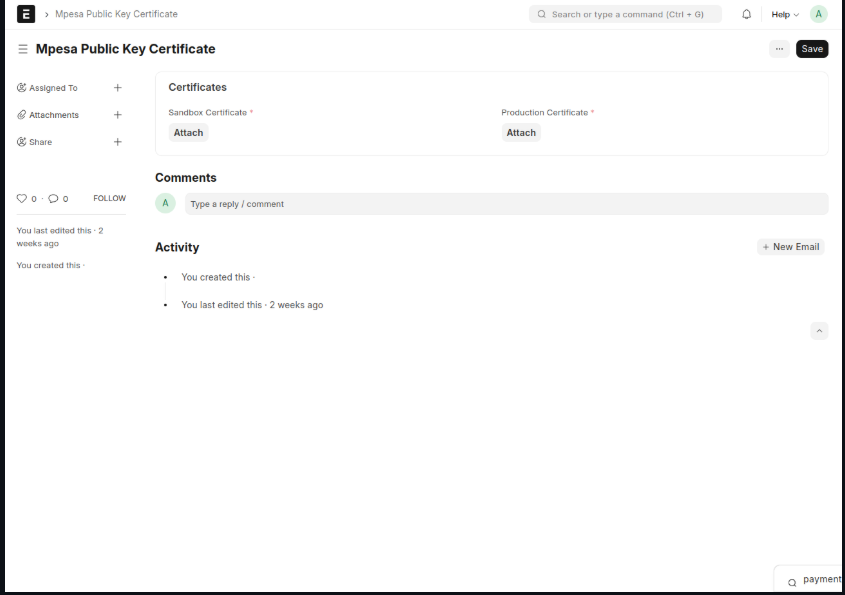Click the comment reply input box
This screenshot has width=845, height=595.
click(507, 204)
